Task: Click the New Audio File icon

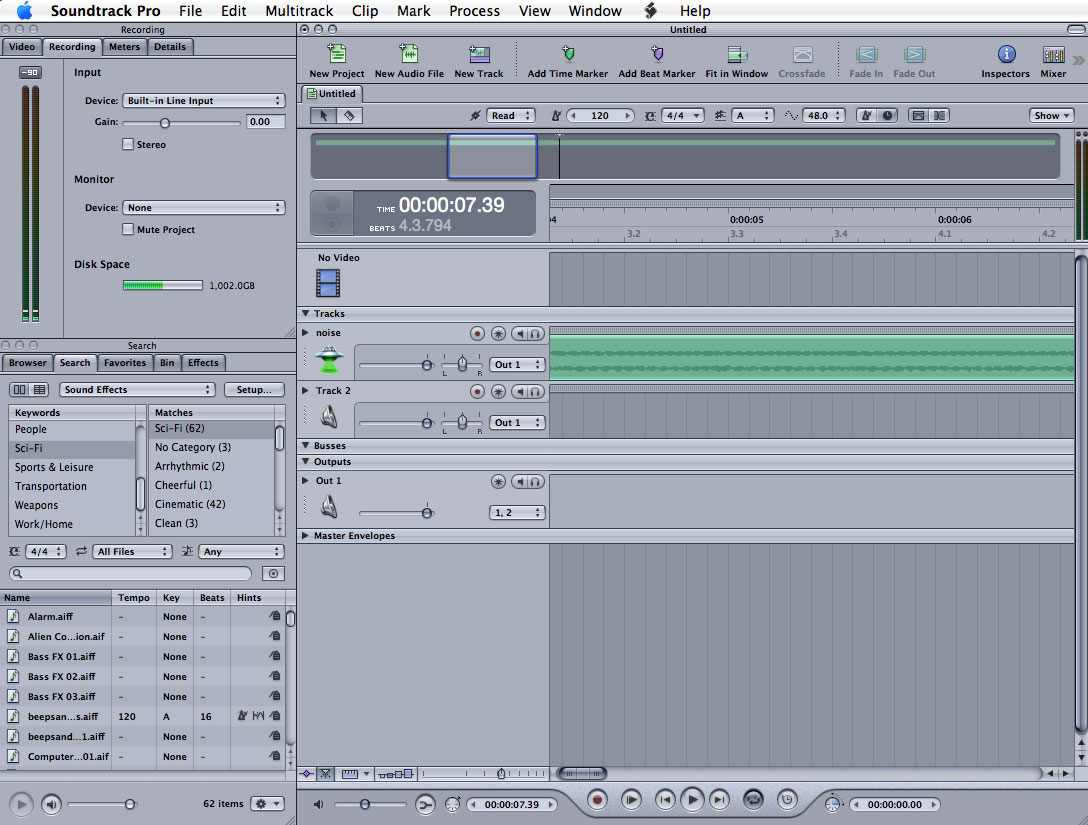Action: pyautogui.click(x=409, y=54)
